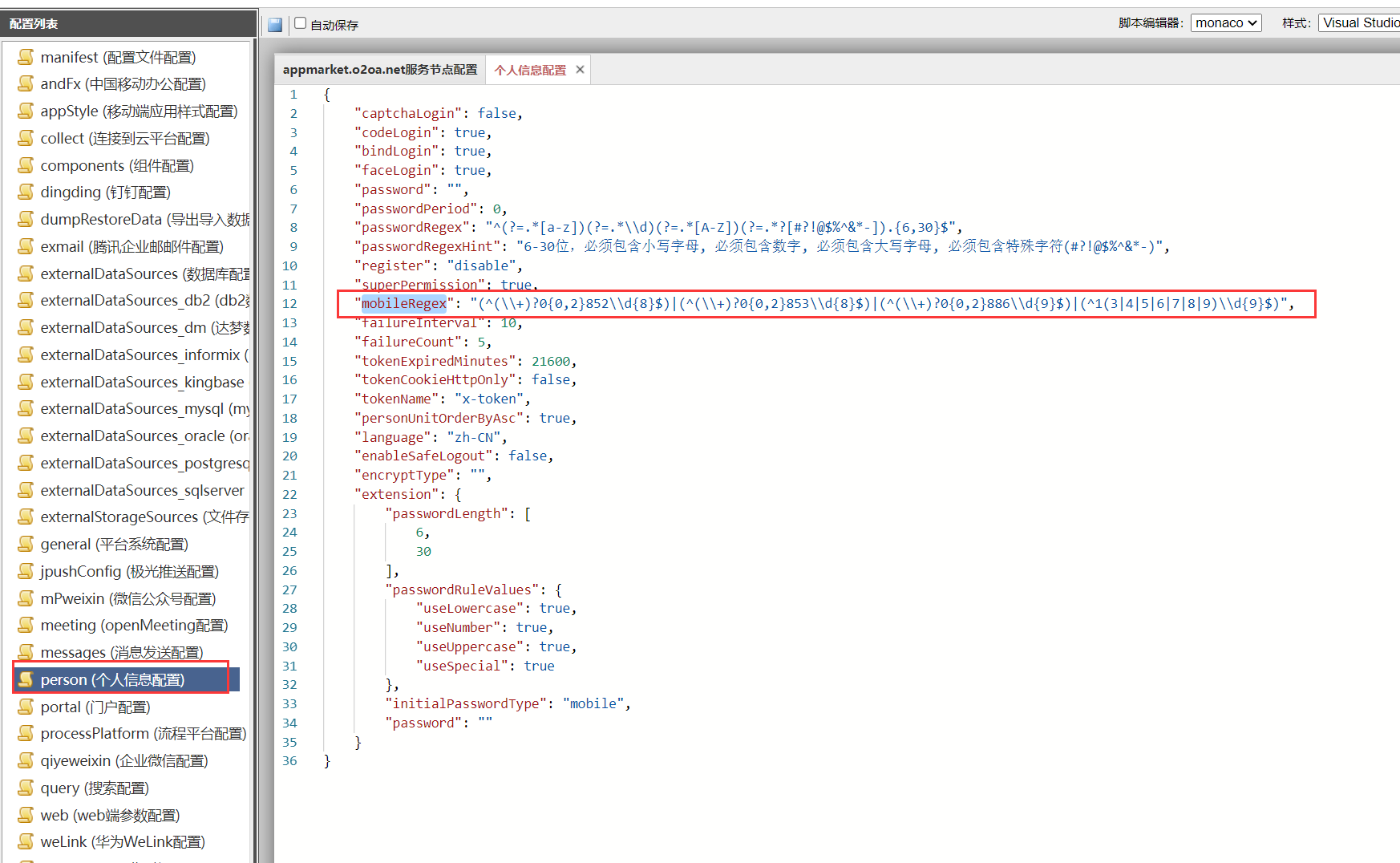Click the weLink config scroll icon
Screen dimensions: 1400x863
pos(26,842)
